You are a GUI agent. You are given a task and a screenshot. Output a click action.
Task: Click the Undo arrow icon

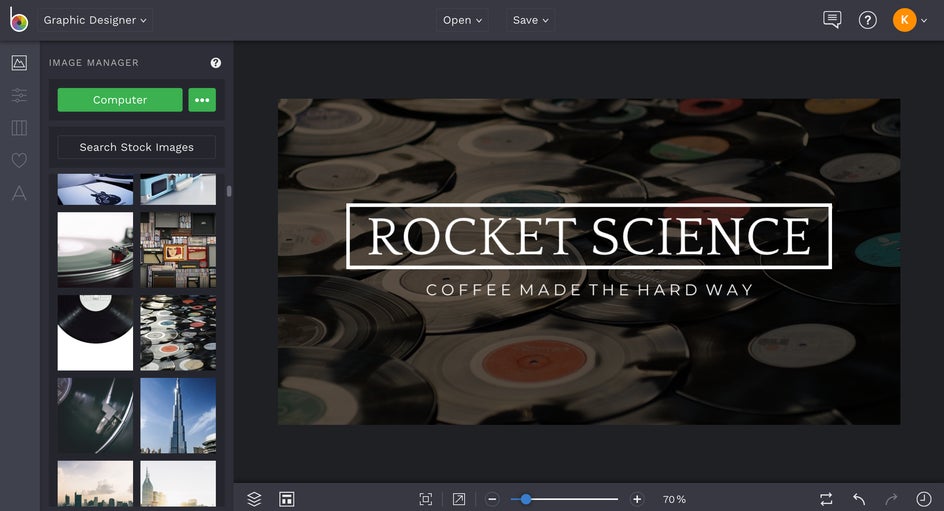859,499
